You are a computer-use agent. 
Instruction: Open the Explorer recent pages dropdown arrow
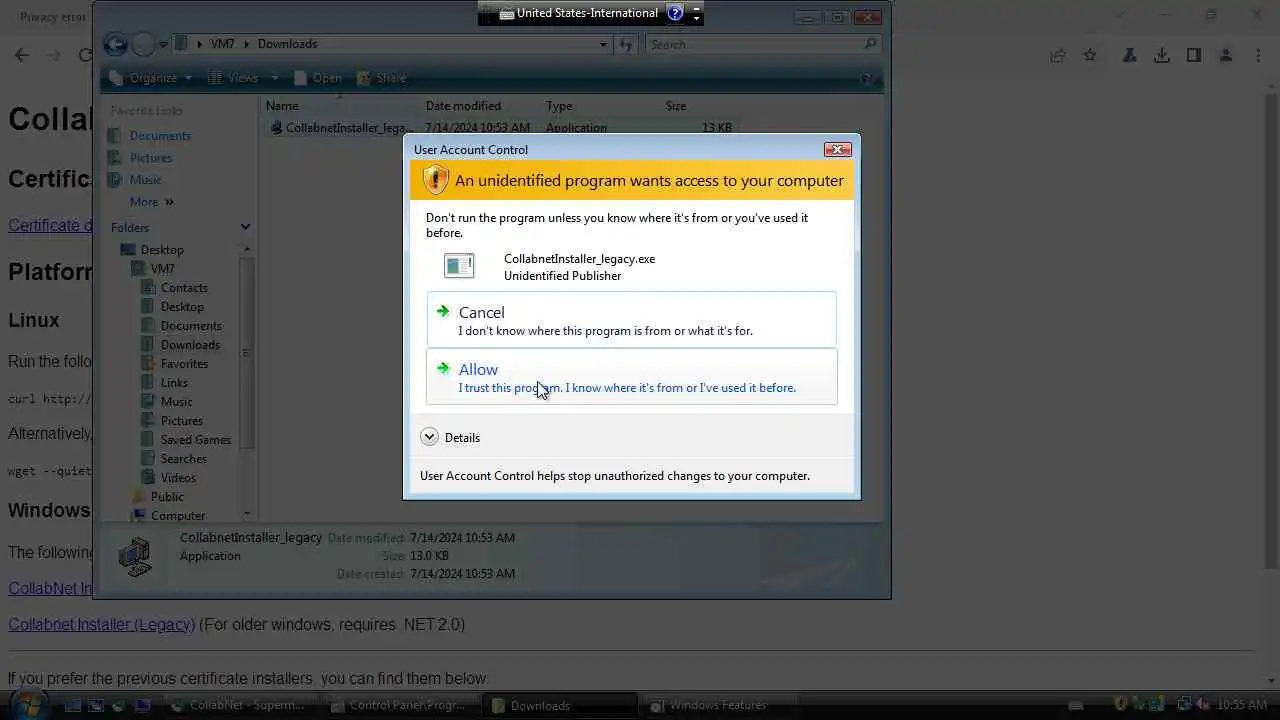click(163, 45)
